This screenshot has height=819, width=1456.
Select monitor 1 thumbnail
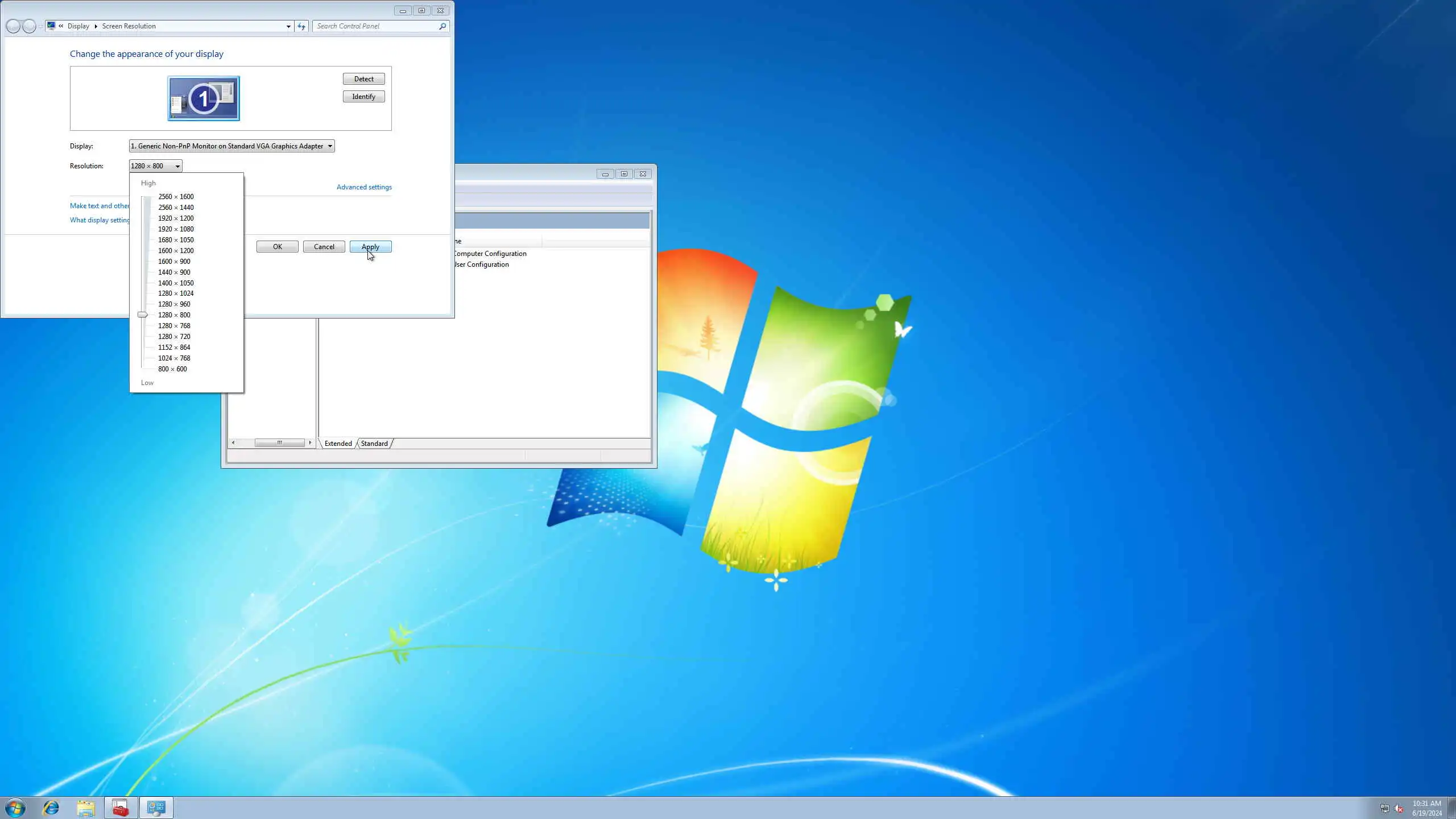point(204,98)
